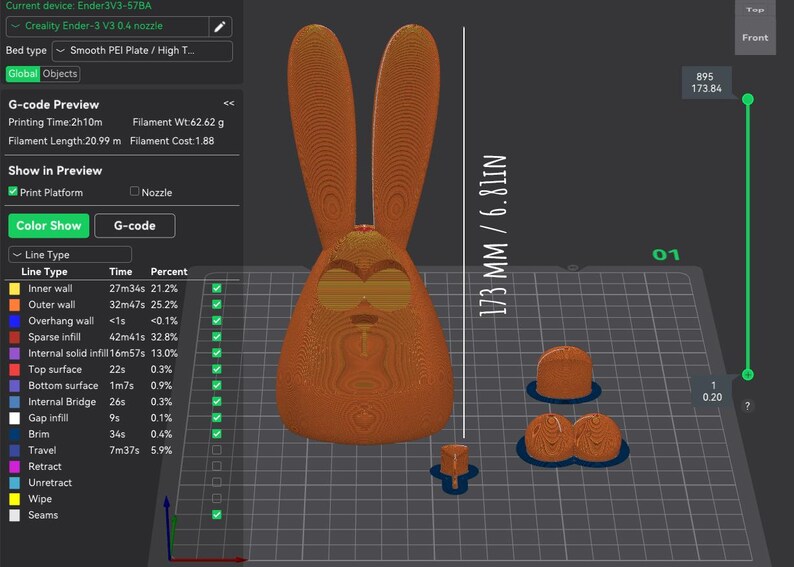
Task: Toggle Seams visibility checkbox
Action: click(217, 515)
